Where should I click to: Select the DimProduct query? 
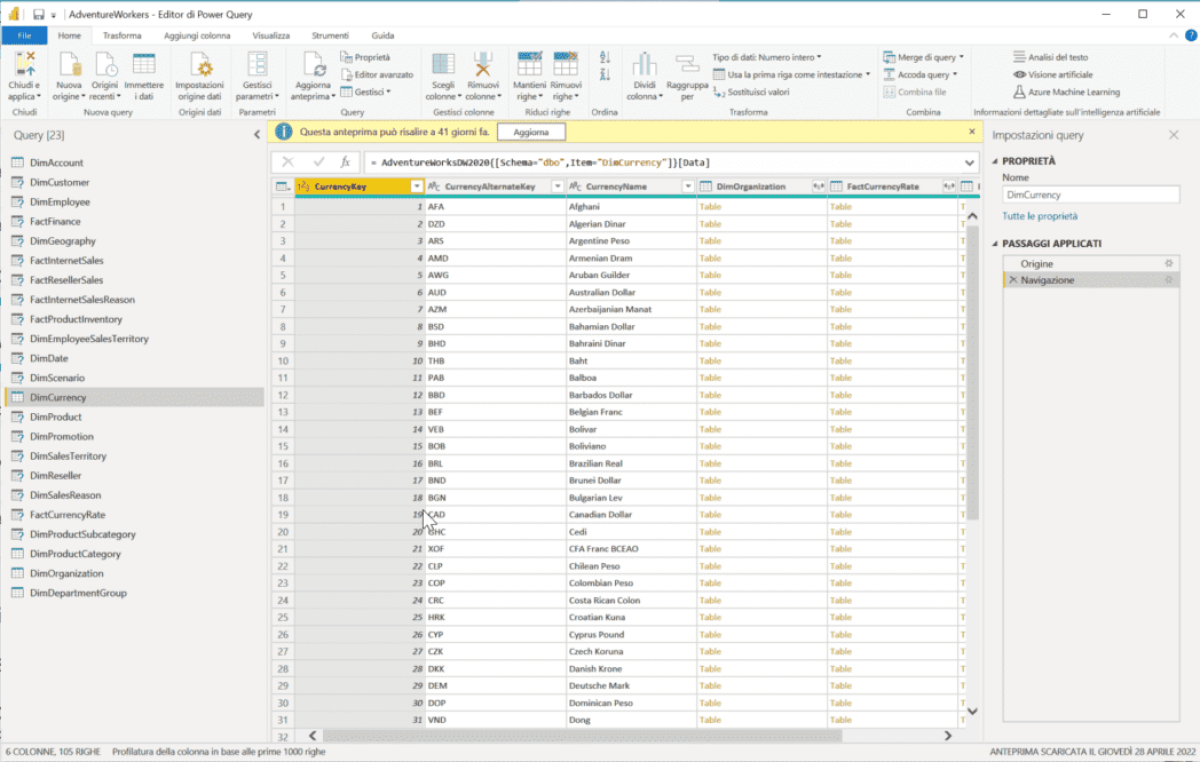click(x=135, y=417)
